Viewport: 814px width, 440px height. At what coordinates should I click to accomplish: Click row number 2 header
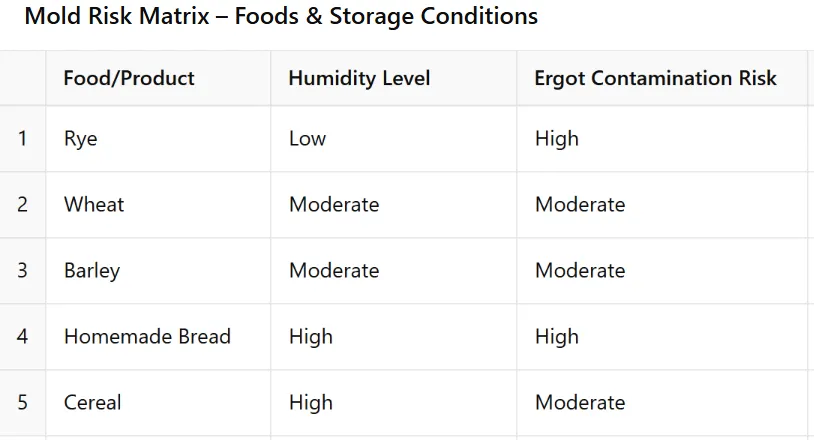point(22,204)
